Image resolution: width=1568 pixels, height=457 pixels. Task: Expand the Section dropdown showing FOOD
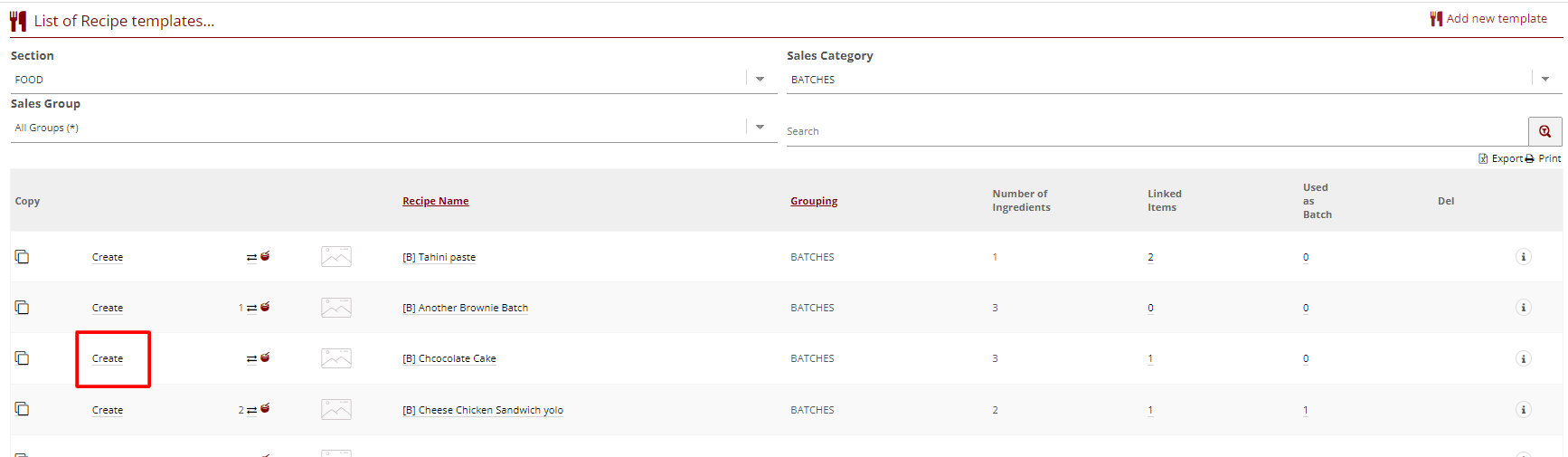[760, 80]
